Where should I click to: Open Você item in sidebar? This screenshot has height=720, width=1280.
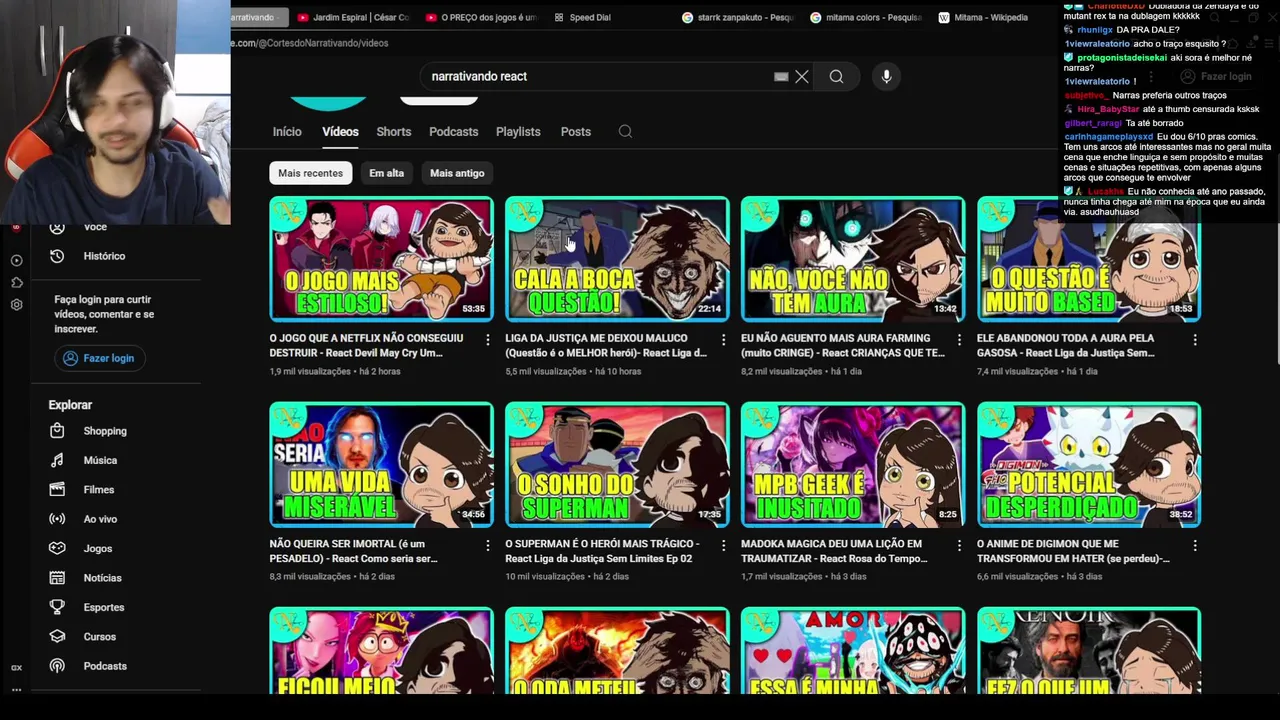tap(95, 227)
